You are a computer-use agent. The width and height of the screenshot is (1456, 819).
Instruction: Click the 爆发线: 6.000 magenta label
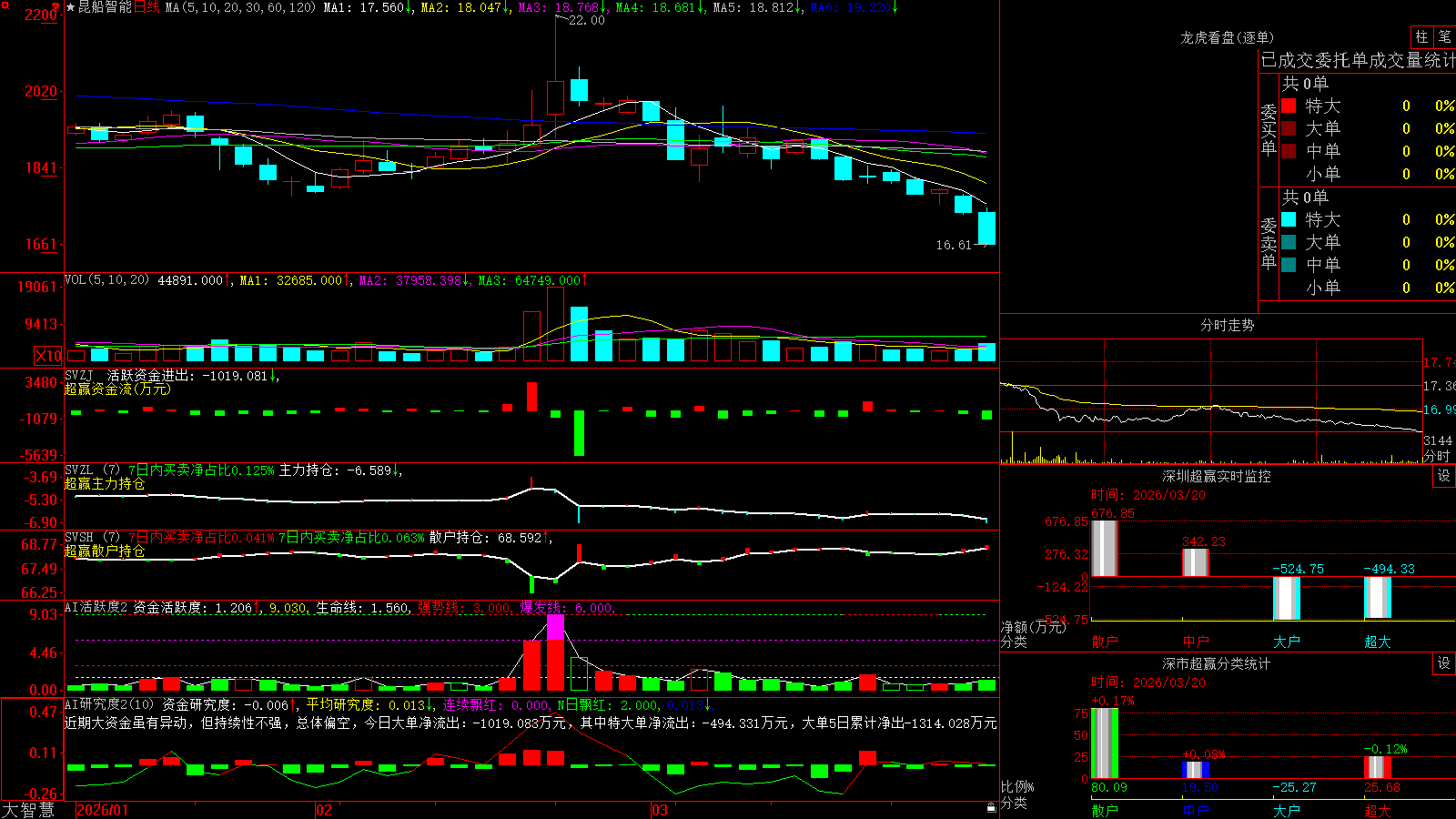pyautogui.click(x=568, y=607)
